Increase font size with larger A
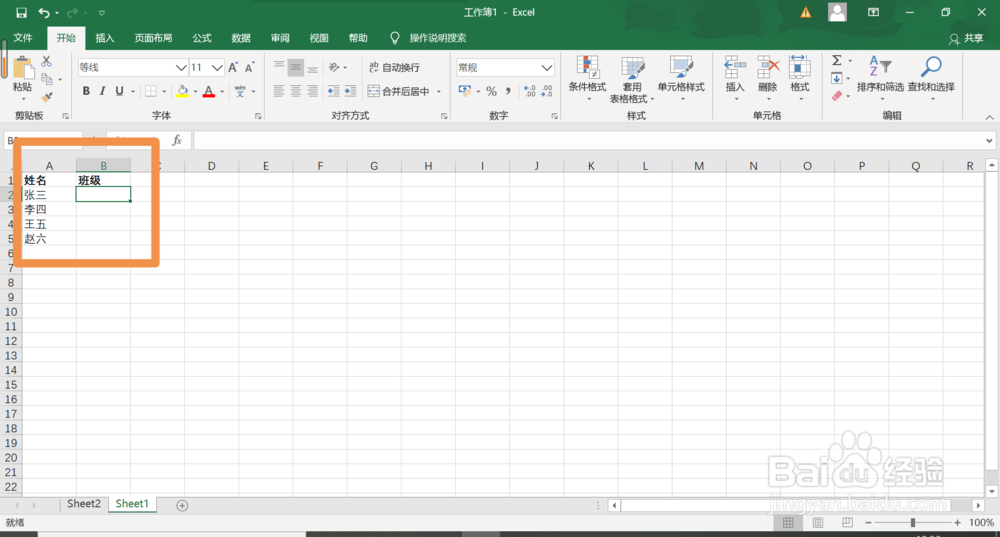Screen dimensions: 1000x537 tap(233, 68)
